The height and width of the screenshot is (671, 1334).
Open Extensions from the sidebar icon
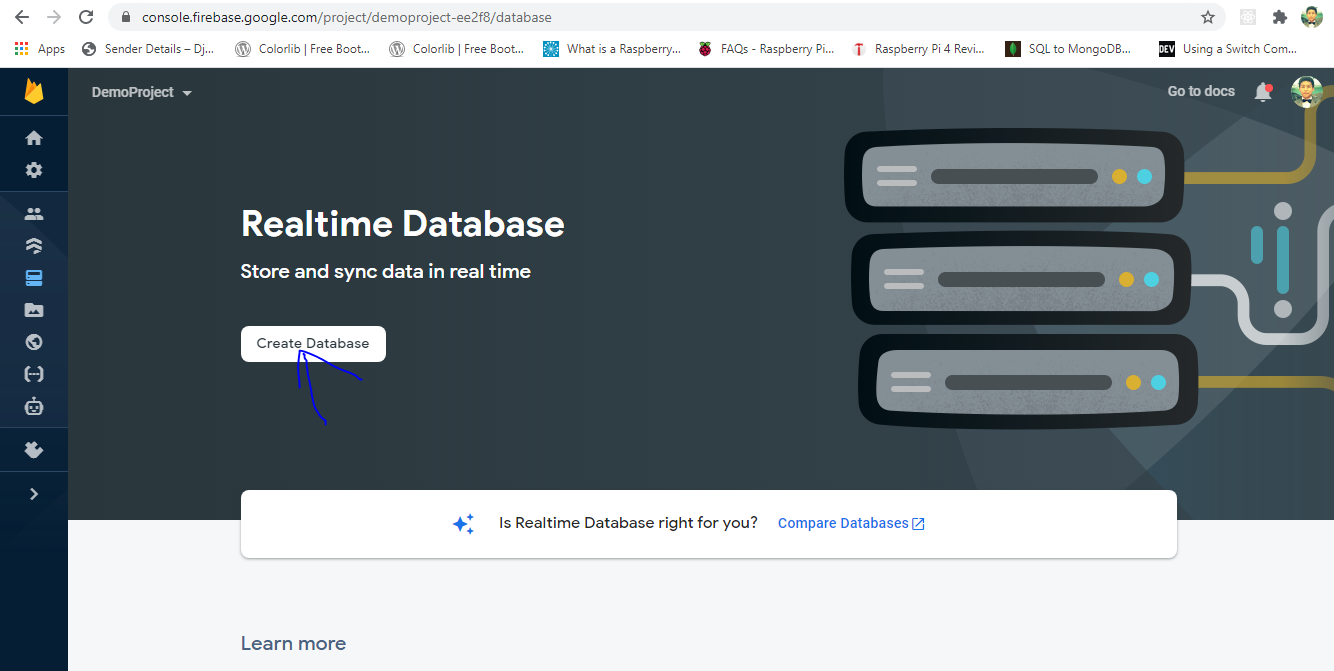pyautogui.click(x=34, y=451)
